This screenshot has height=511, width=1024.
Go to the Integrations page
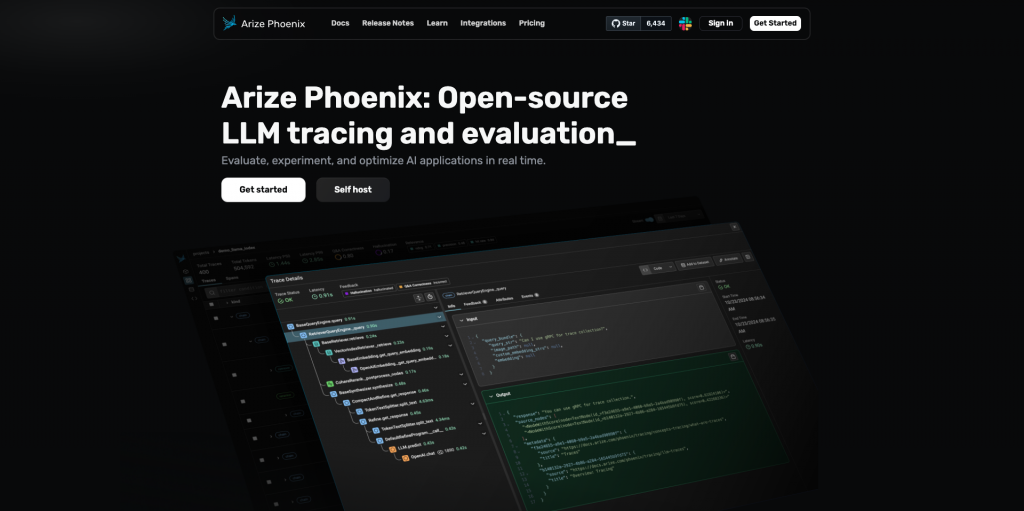point(483,23)
